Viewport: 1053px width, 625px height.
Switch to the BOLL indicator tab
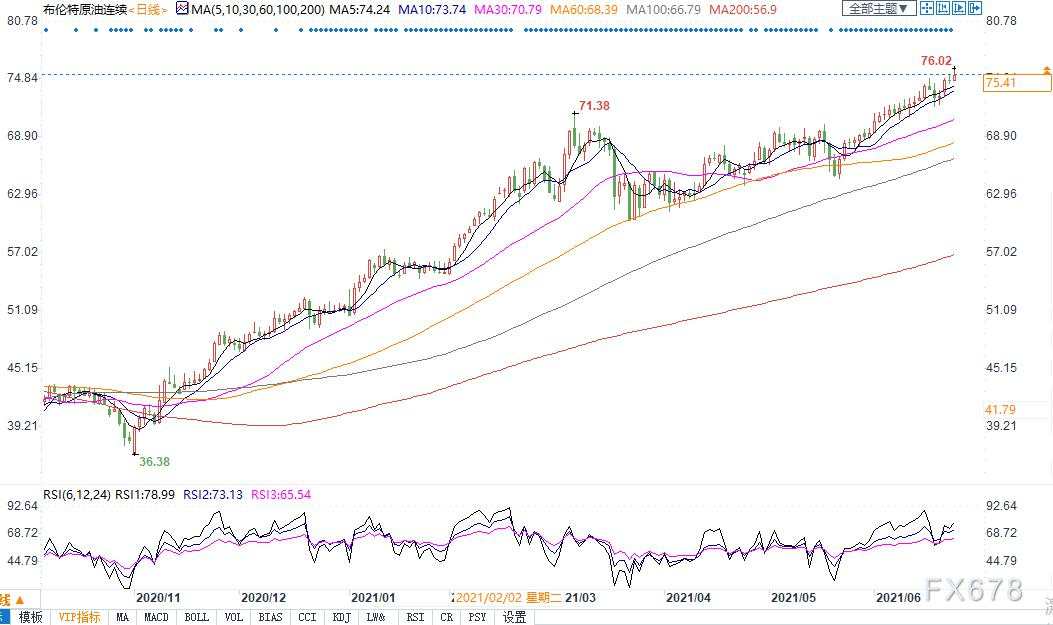[196, 617]
